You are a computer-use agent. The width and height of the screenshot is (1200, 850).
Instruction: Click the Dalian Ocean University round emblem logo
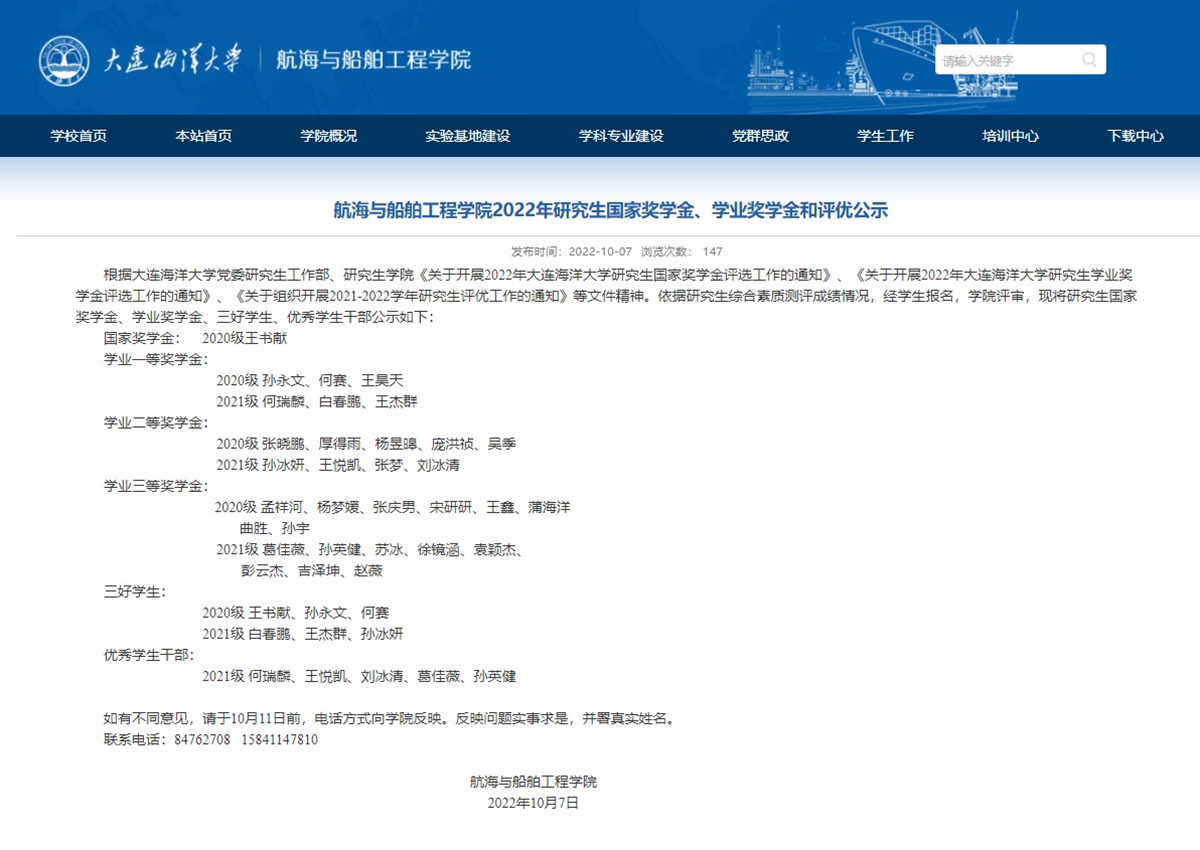[64, 60]
